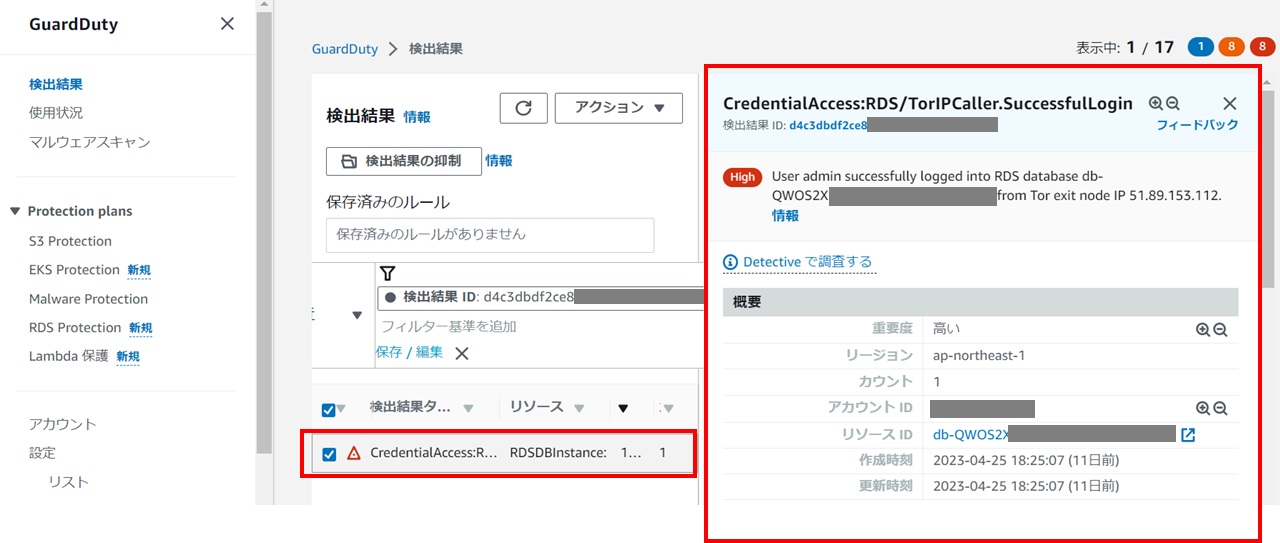Click 情報 link beside the 検出結果 heading

[417, 117]
